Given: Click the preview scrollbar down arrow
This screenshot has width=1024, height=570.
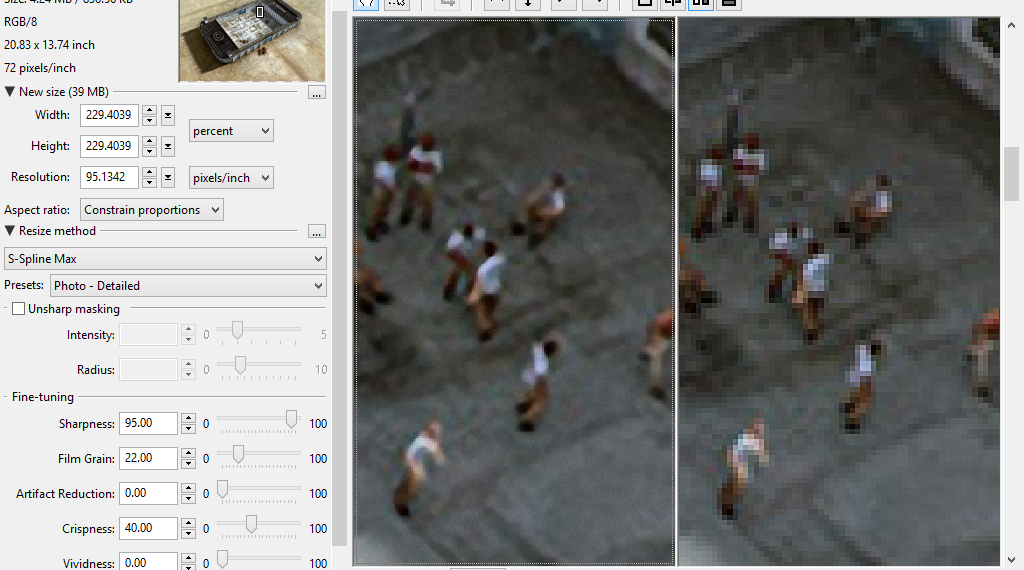Looking at the screenshot, I should pyautogui.click(x=1012, y=560).
